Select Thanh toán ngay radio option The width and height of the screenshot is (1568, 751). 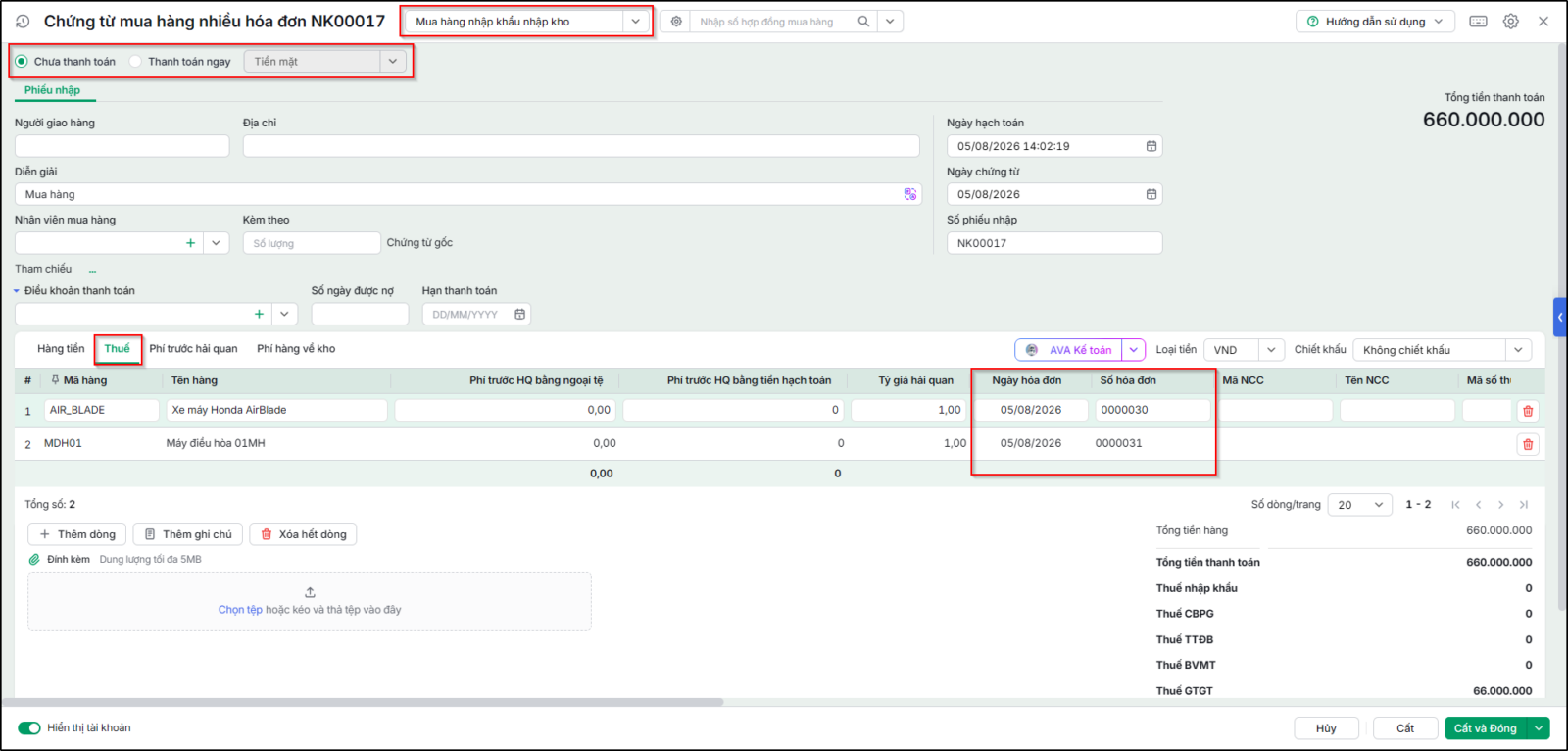coord(135,61)
